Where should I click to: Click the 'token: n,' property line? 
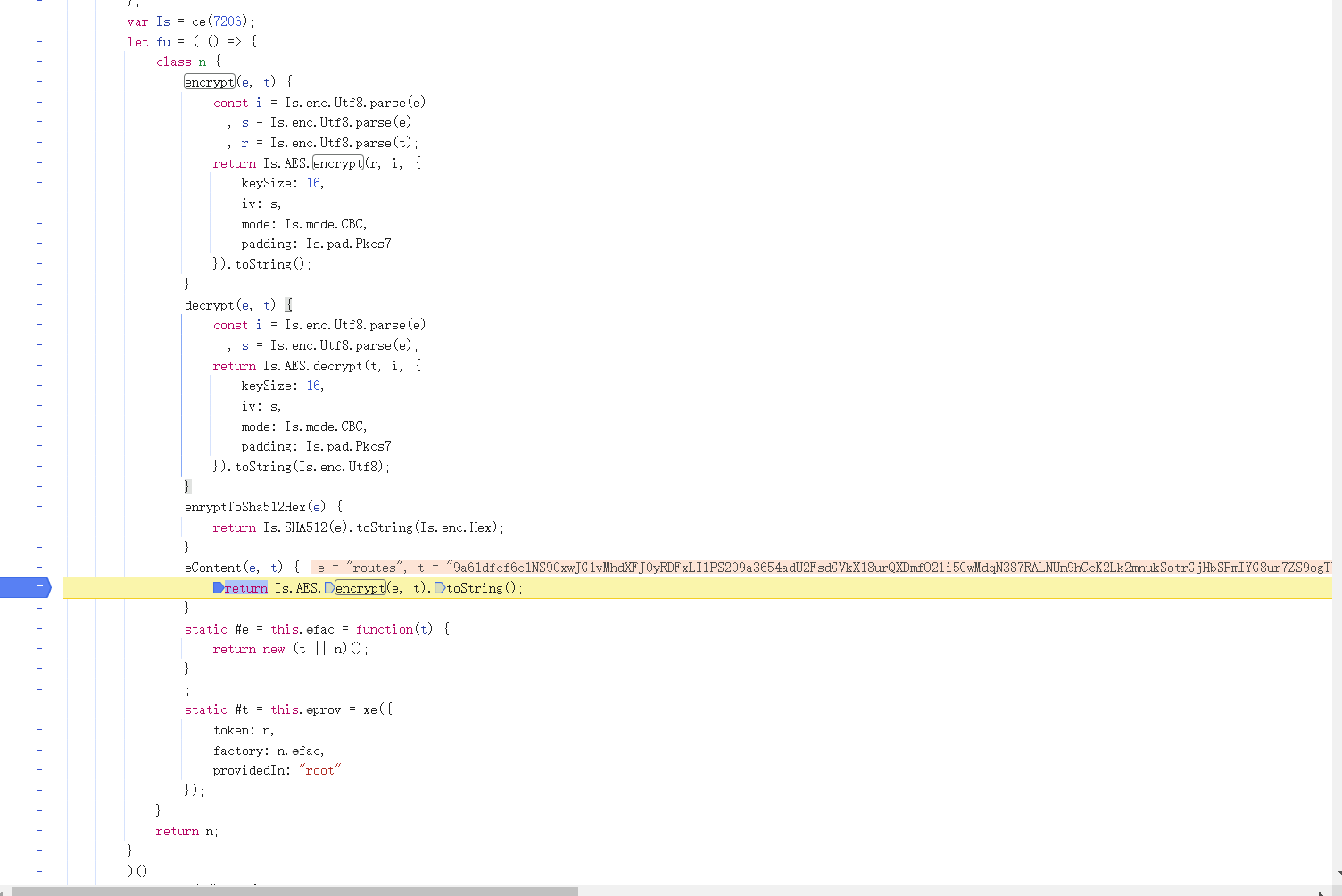click(244, 730)
